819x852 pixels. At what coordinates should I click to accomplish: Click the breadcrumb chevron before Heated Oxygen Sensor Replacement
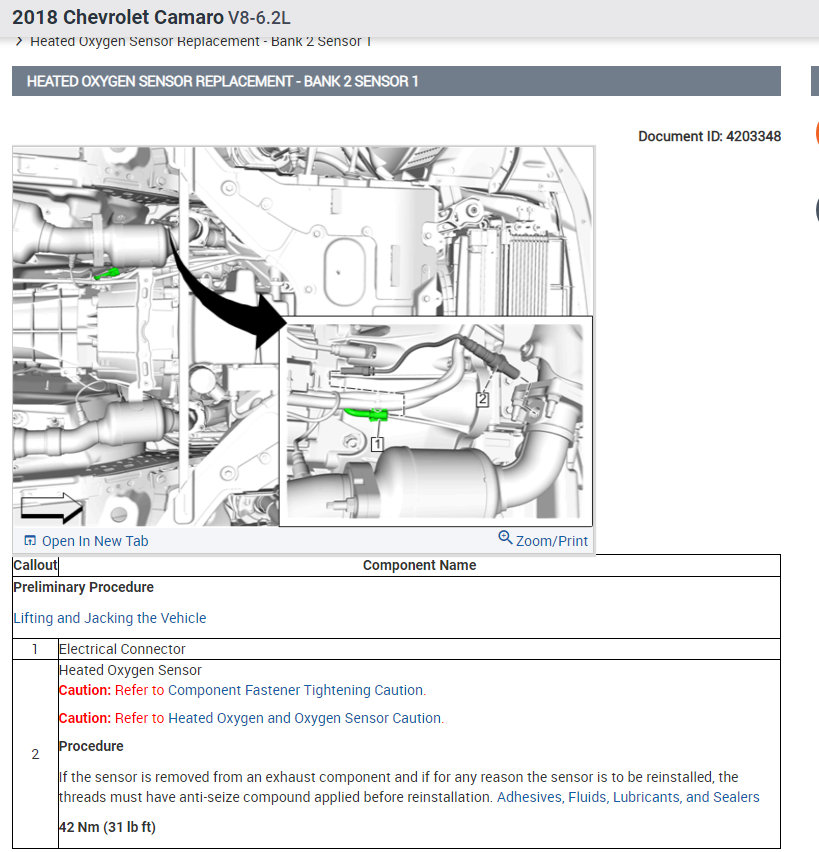pyautogui.click(x=19, y=41)
